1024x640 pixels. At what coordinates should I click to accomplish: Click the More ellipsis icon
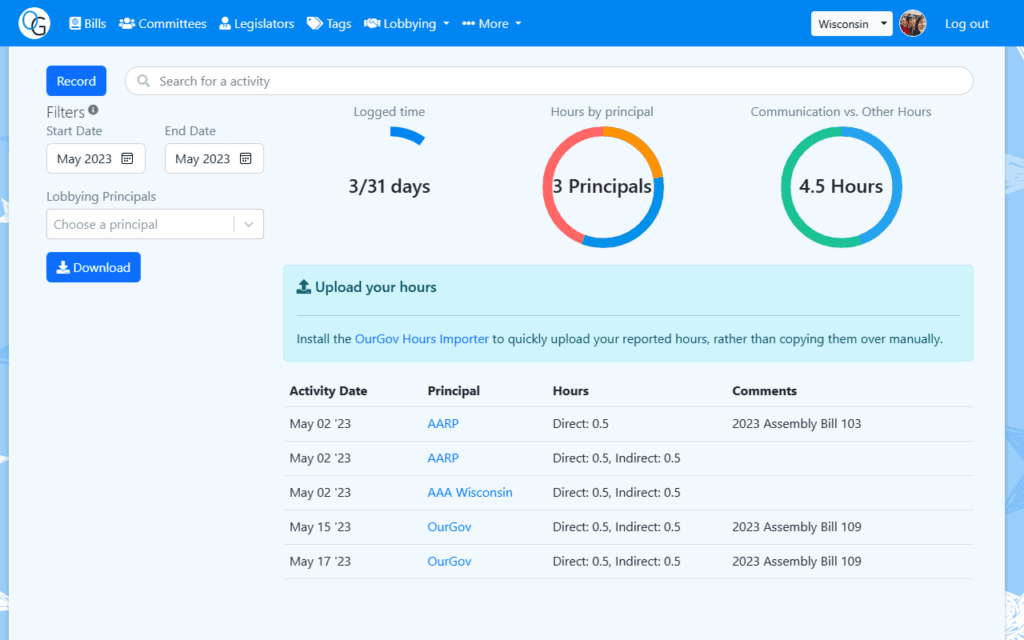(468, 24)
